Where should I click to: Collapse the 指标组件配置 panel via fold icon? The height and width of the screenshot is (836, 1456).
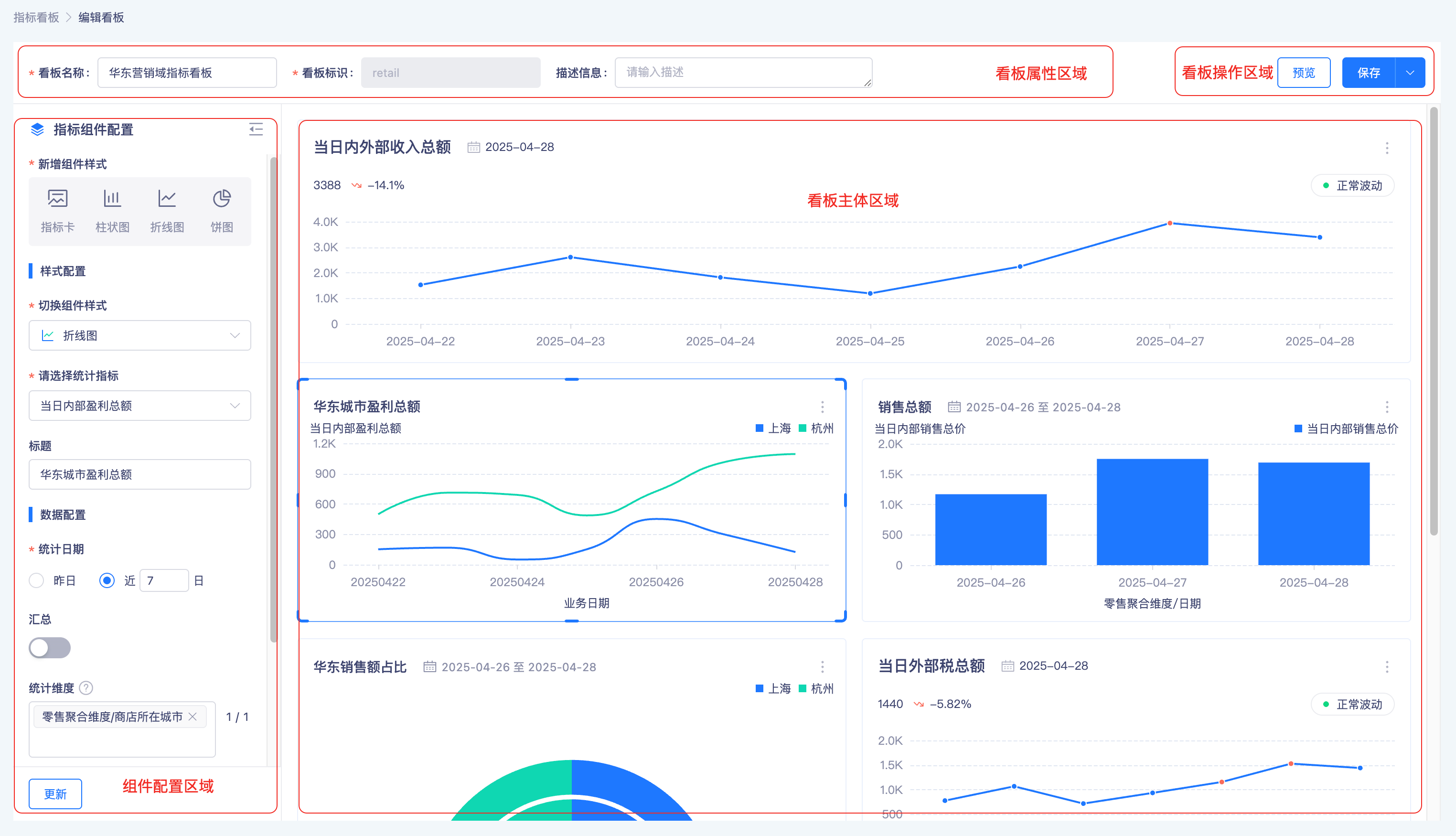tap(256, 129)
